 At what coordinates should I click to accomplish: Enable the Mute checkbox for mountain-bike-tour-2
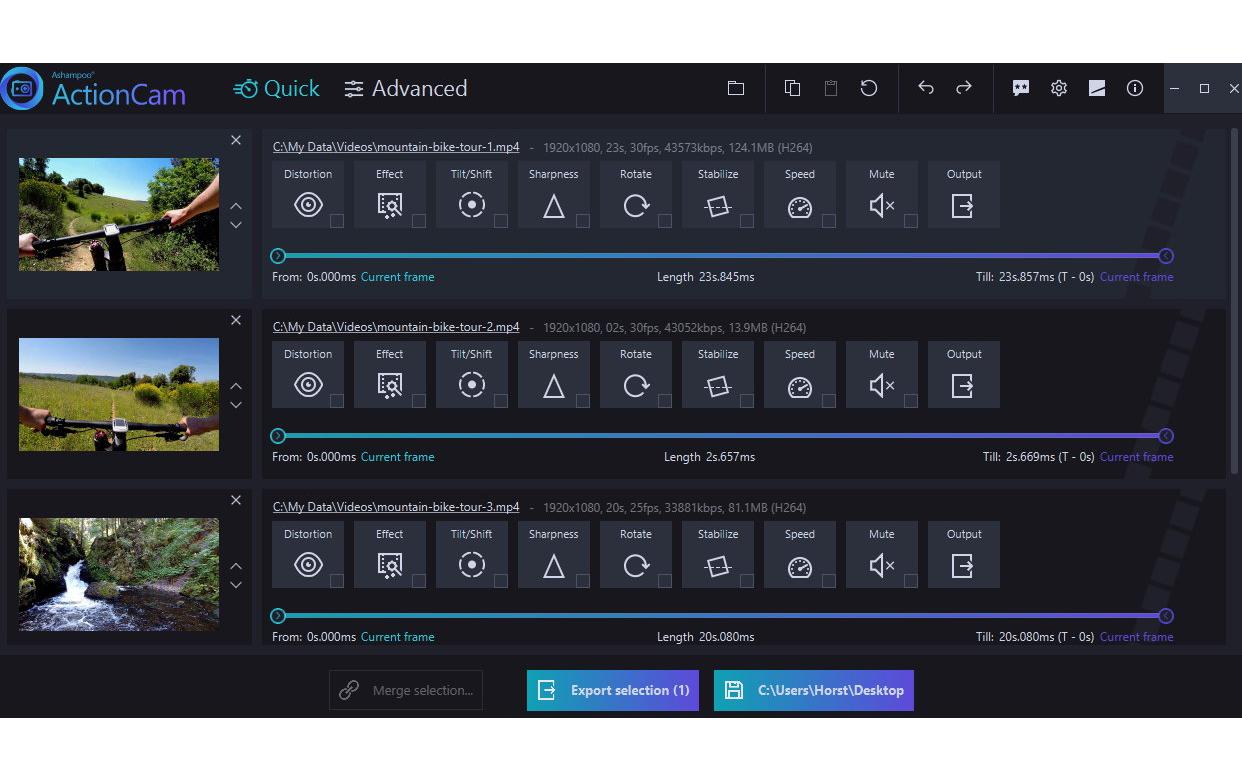coord(911,401)
